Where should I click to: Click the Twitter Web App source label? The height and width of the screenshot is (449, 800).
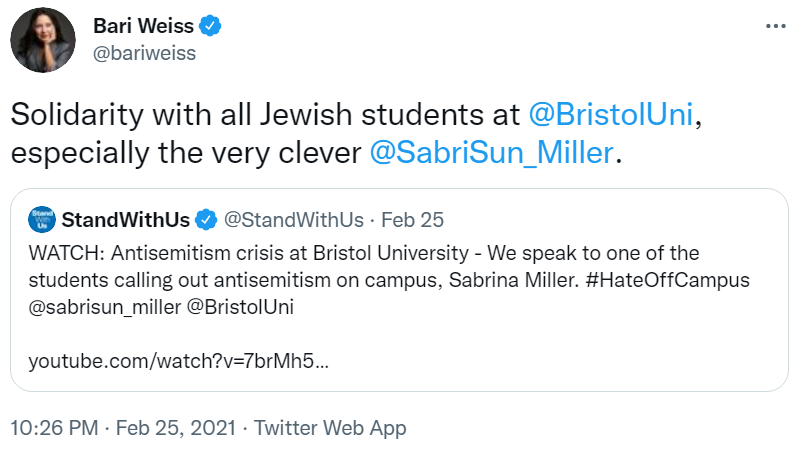point(330,428)
